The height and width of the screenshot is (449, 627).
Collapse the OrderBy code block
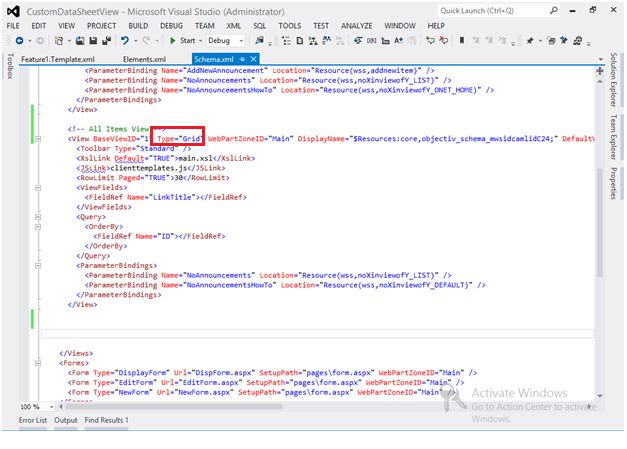point(38,227)
